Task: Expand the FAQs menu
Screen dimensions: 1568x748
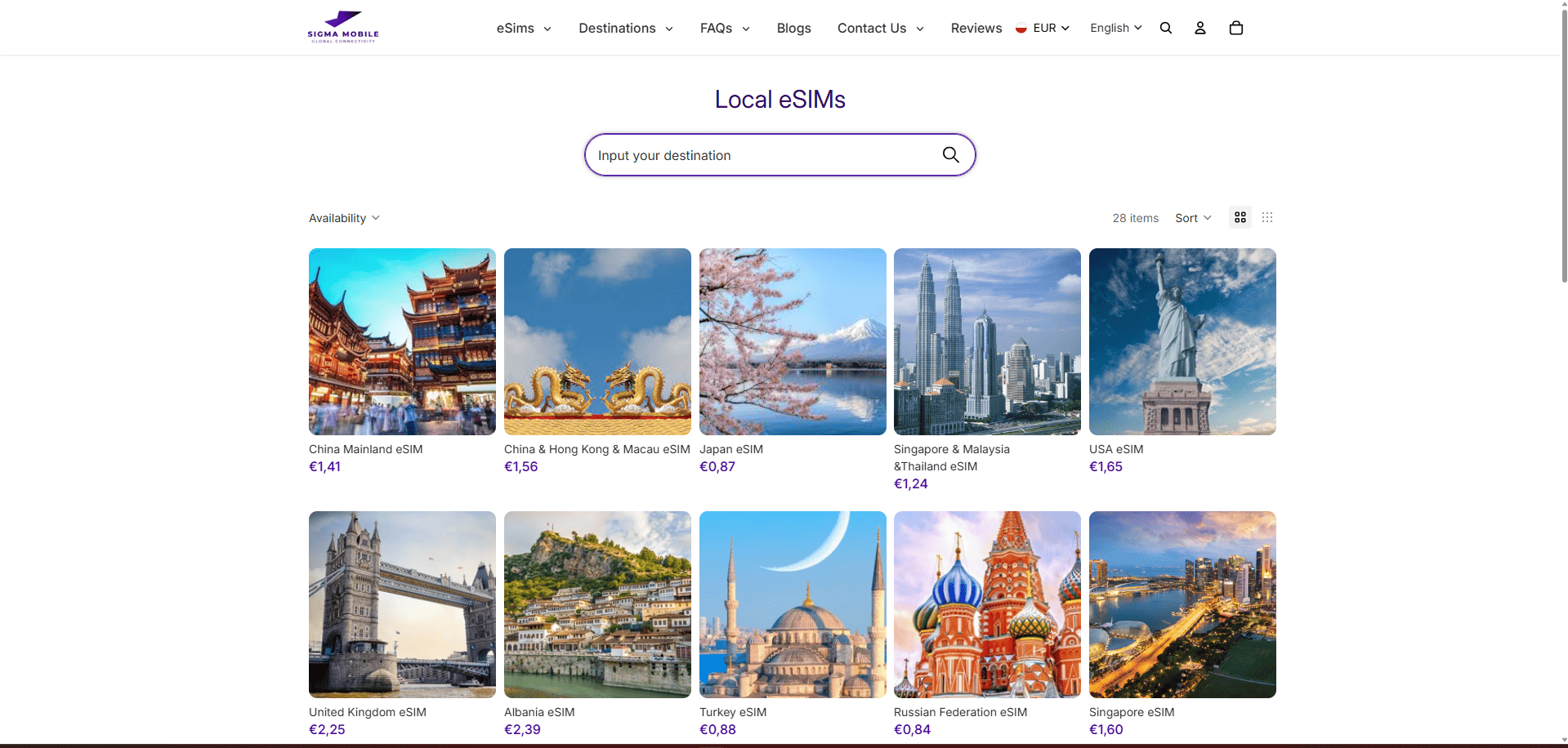Action: (x=725, y=28)
